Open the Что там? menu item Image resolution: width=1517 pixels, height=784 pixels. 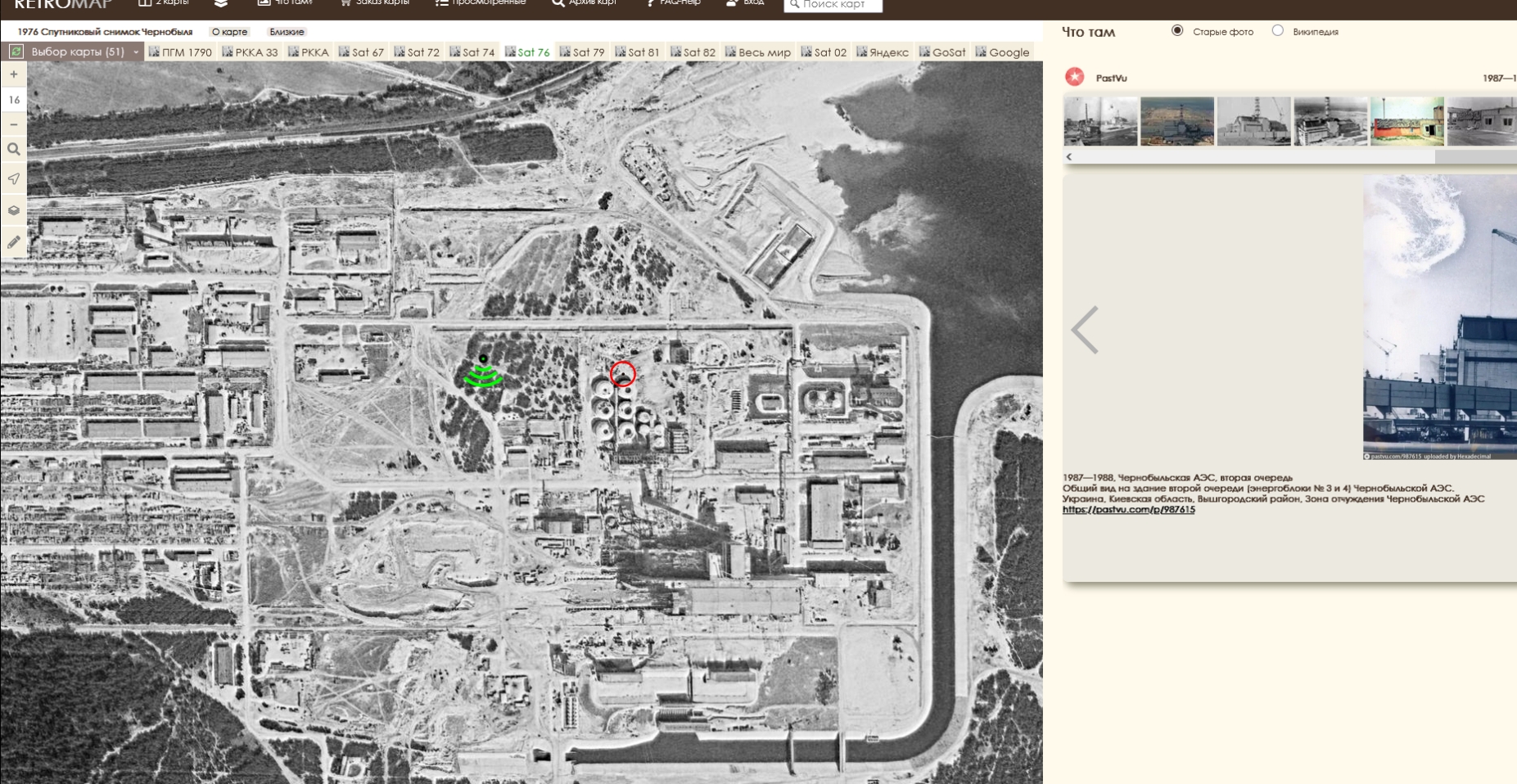tap(285, 3)
